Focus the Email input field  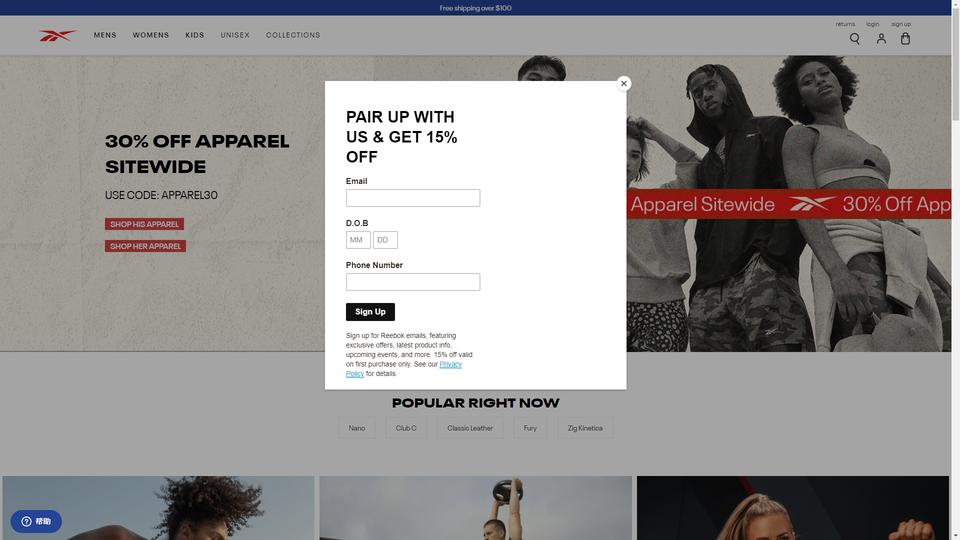pos(413,198)
